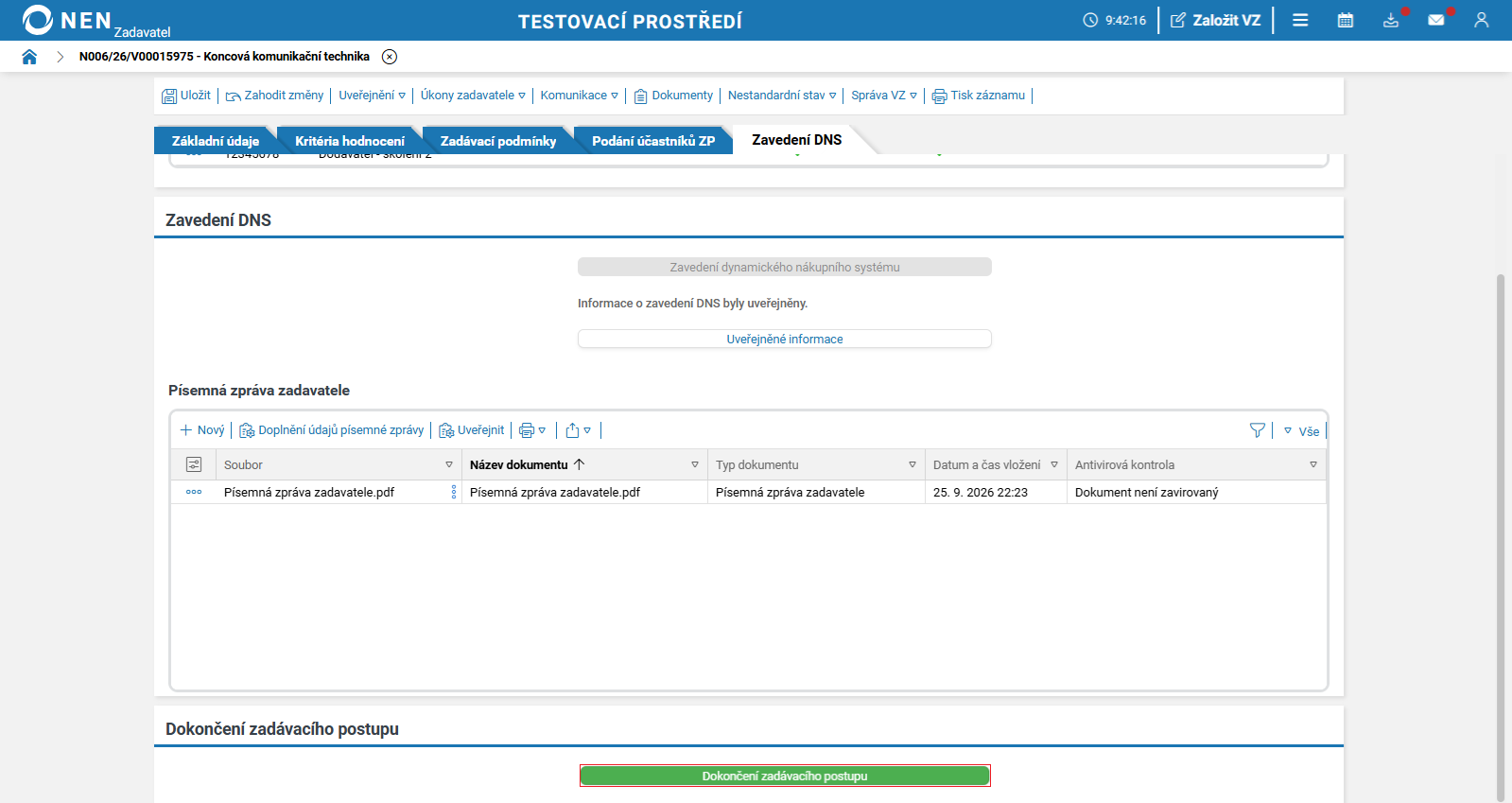
Task: Open the messages envelope icon
Action: click(x=1436, y=20)
